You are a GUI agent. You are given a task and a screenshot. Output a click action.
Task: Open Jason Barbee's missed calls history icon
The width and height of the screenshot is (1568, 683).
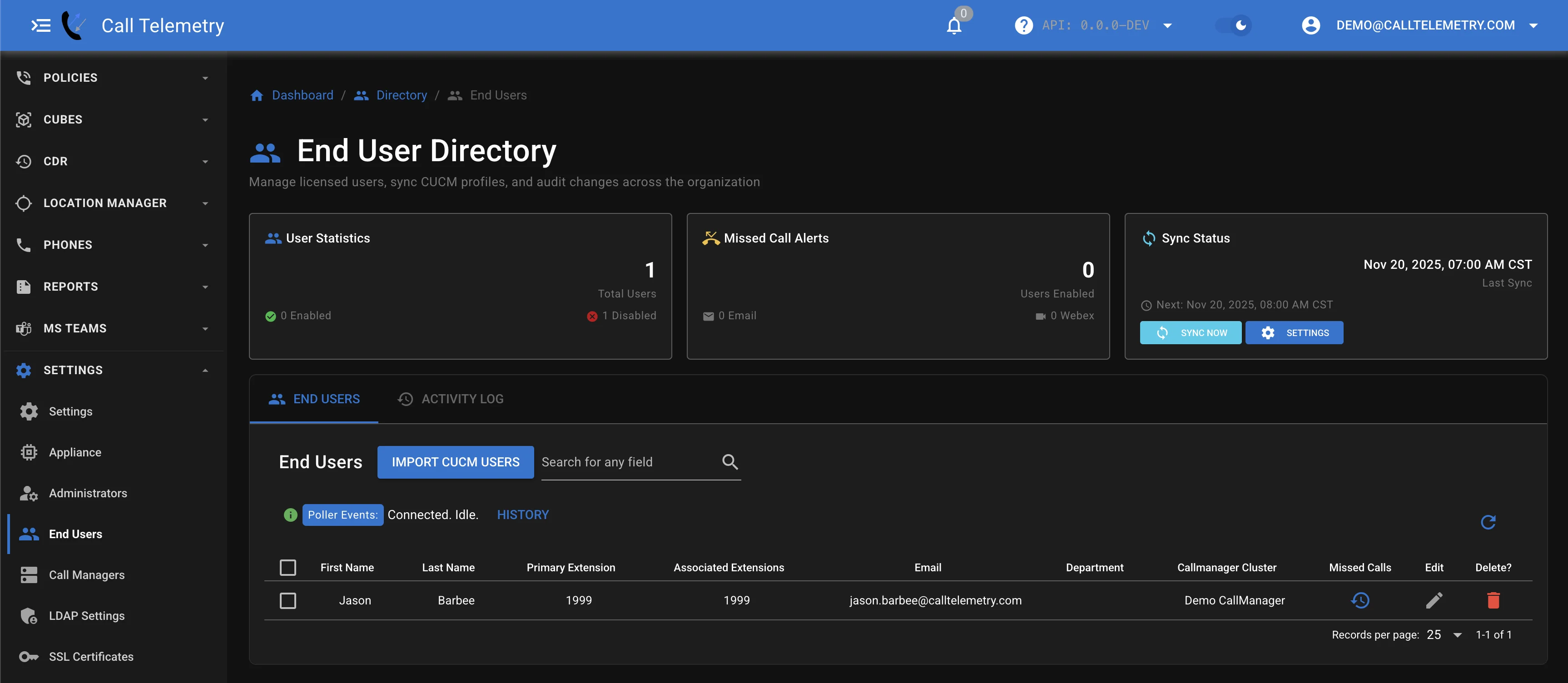tap(1360, 600)
